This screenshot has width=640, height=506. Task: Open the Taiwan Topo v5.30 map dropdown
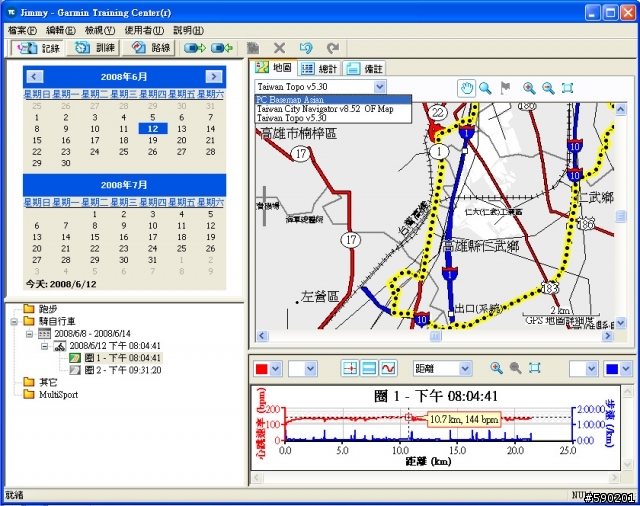[320, 87]
